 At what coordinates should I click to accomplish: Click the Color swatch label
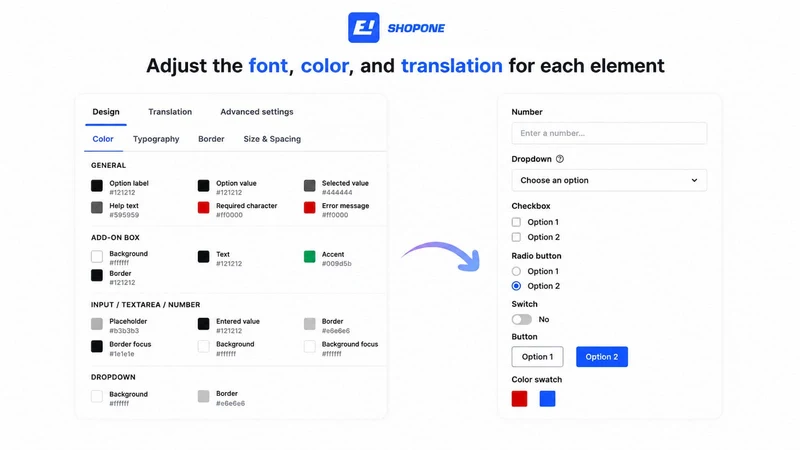[x=537, y=380]
